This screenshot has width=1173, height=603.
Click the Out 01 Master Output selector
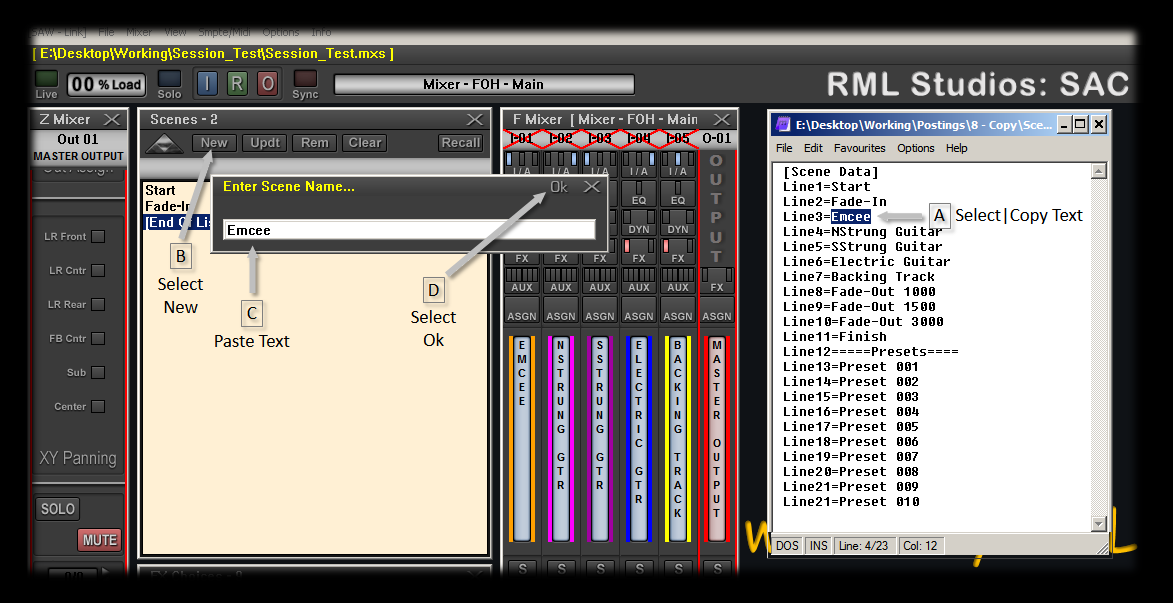pos(78,147)
